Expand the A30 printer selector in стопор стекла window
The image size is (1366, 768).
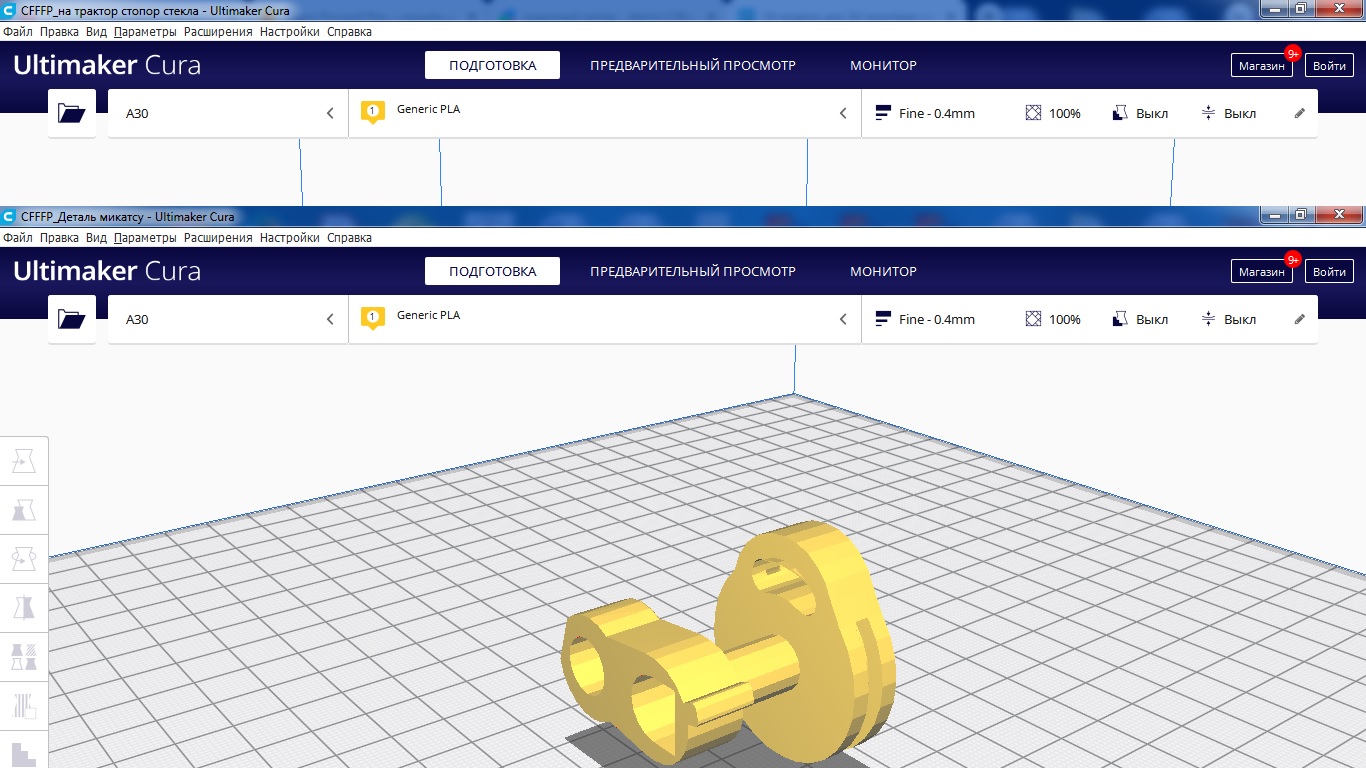pos(228,113)
